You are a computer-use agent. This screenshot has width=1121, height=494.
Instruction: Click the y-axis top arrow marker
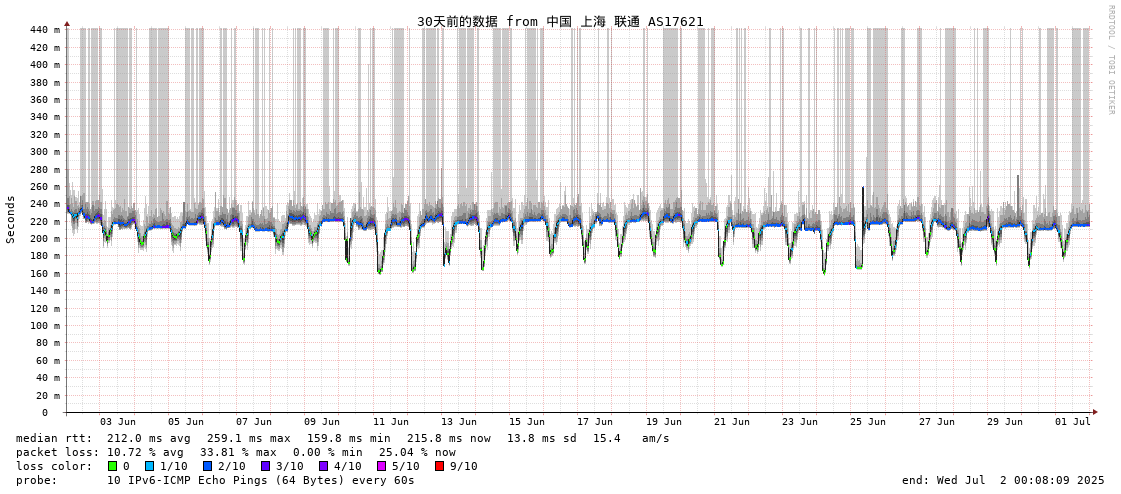(66, 24)
